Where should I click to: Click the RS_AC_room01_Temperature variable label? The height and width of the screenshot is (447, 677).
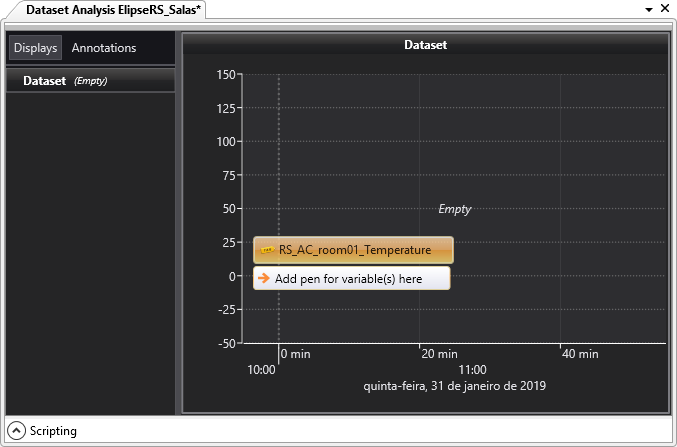(x=354, y=250)
